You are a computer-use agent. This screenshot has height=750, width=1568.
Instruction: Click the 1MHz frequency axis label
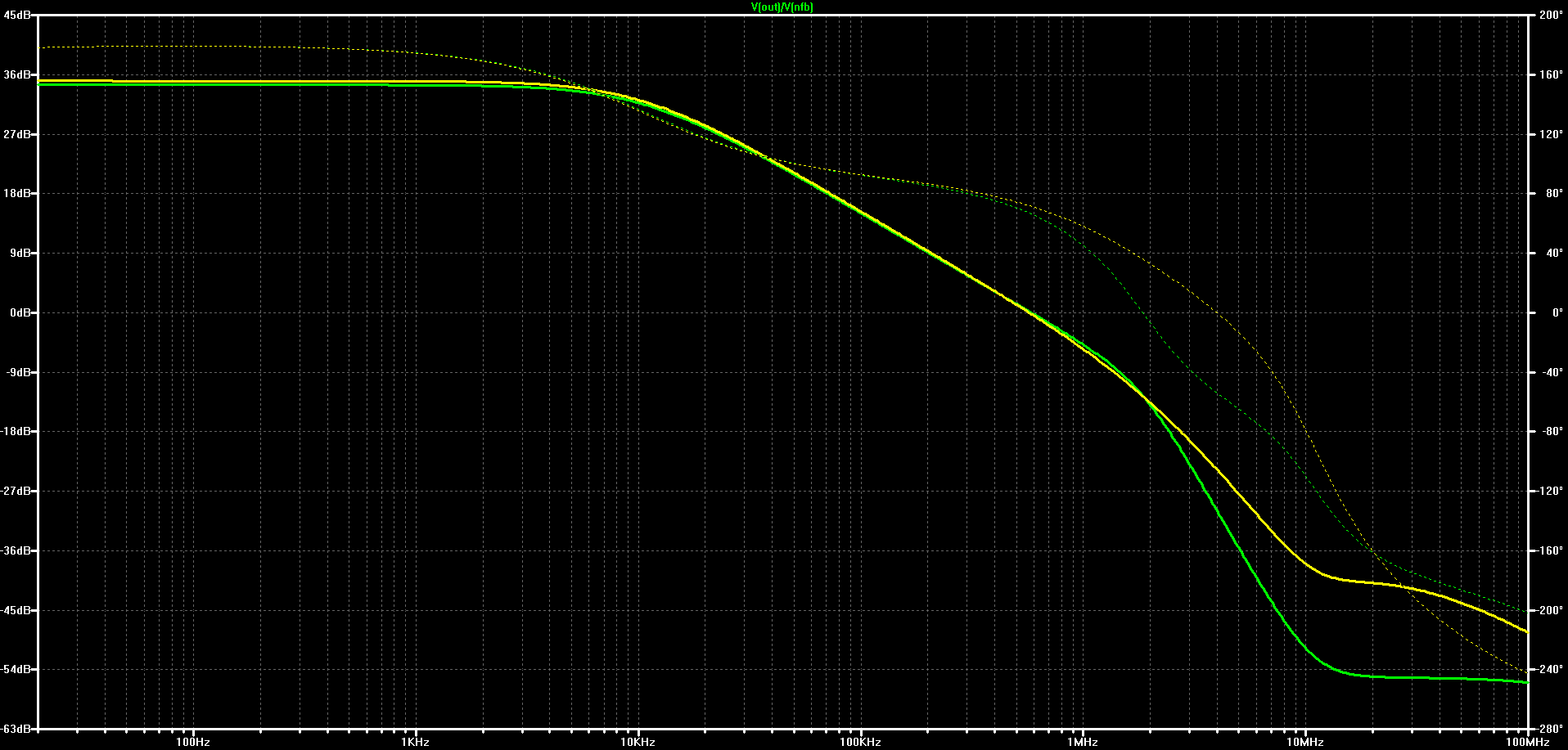click(x=1083, y=743)
